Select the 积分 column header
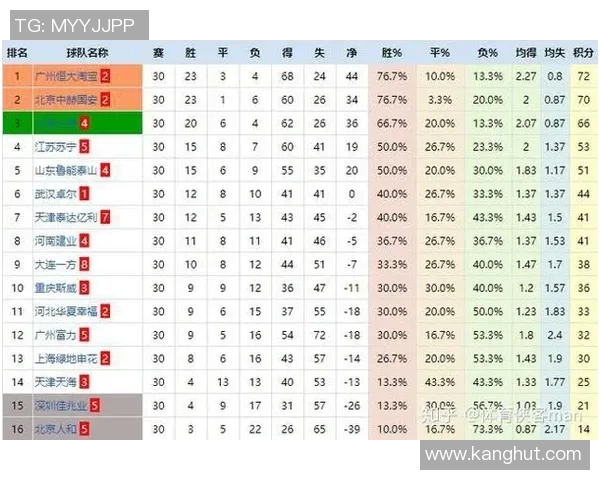This screenshot has height=480, width=600. coord(582,52)
